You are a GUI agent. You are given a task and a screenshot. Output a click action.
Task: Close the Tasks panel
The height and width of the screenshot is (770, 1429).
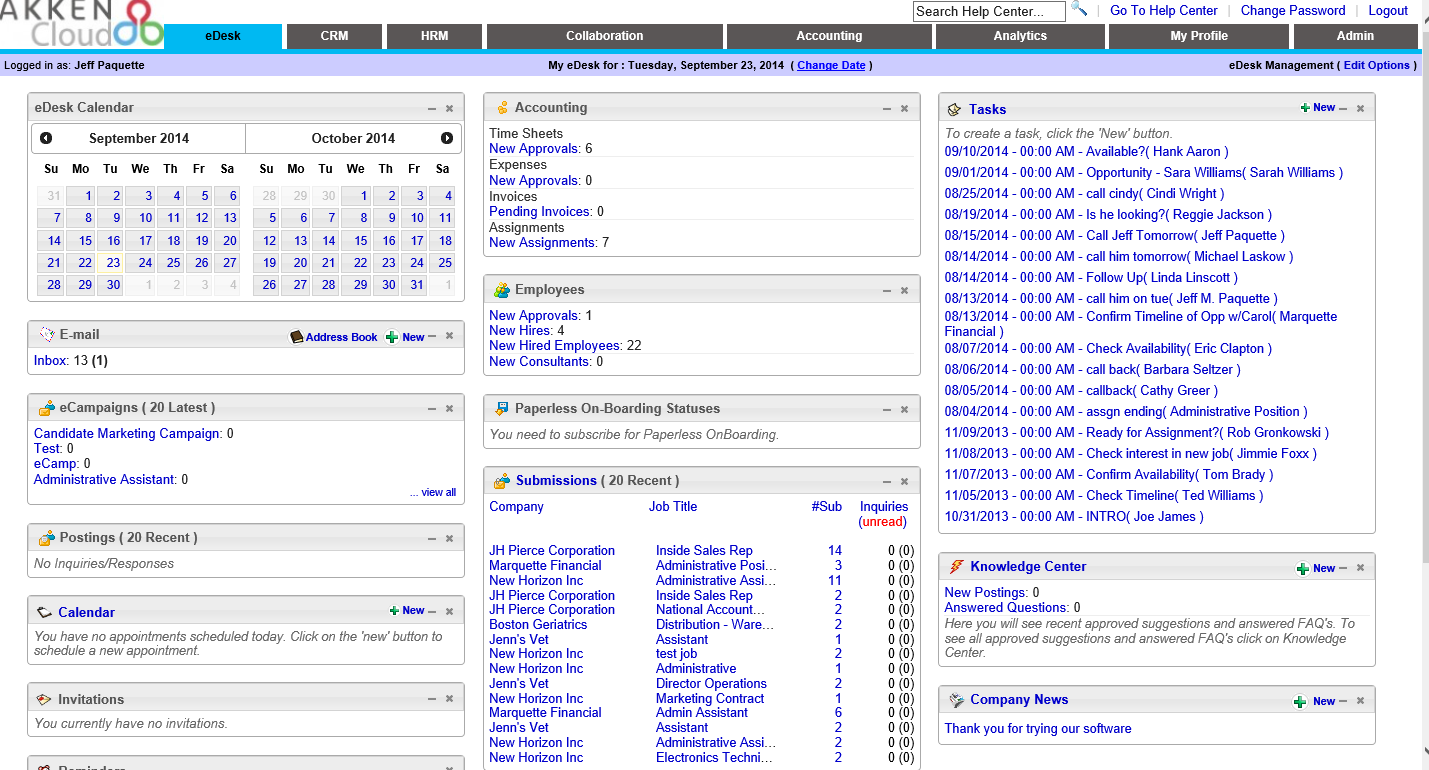click(1360, 108)
